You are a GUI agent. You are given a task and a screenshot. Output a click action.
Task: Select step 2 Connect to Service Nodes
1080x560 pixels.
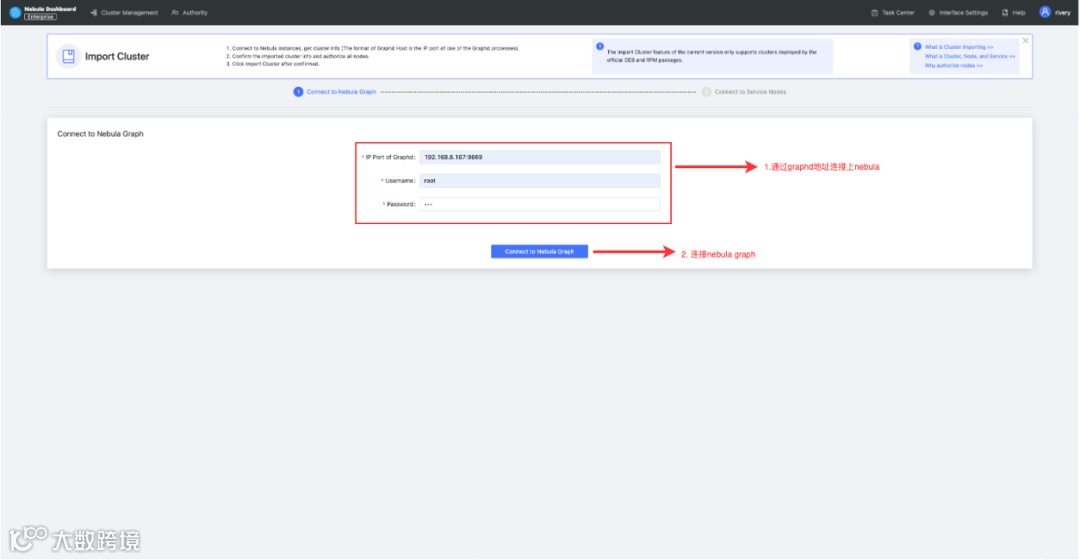(744, 92)
